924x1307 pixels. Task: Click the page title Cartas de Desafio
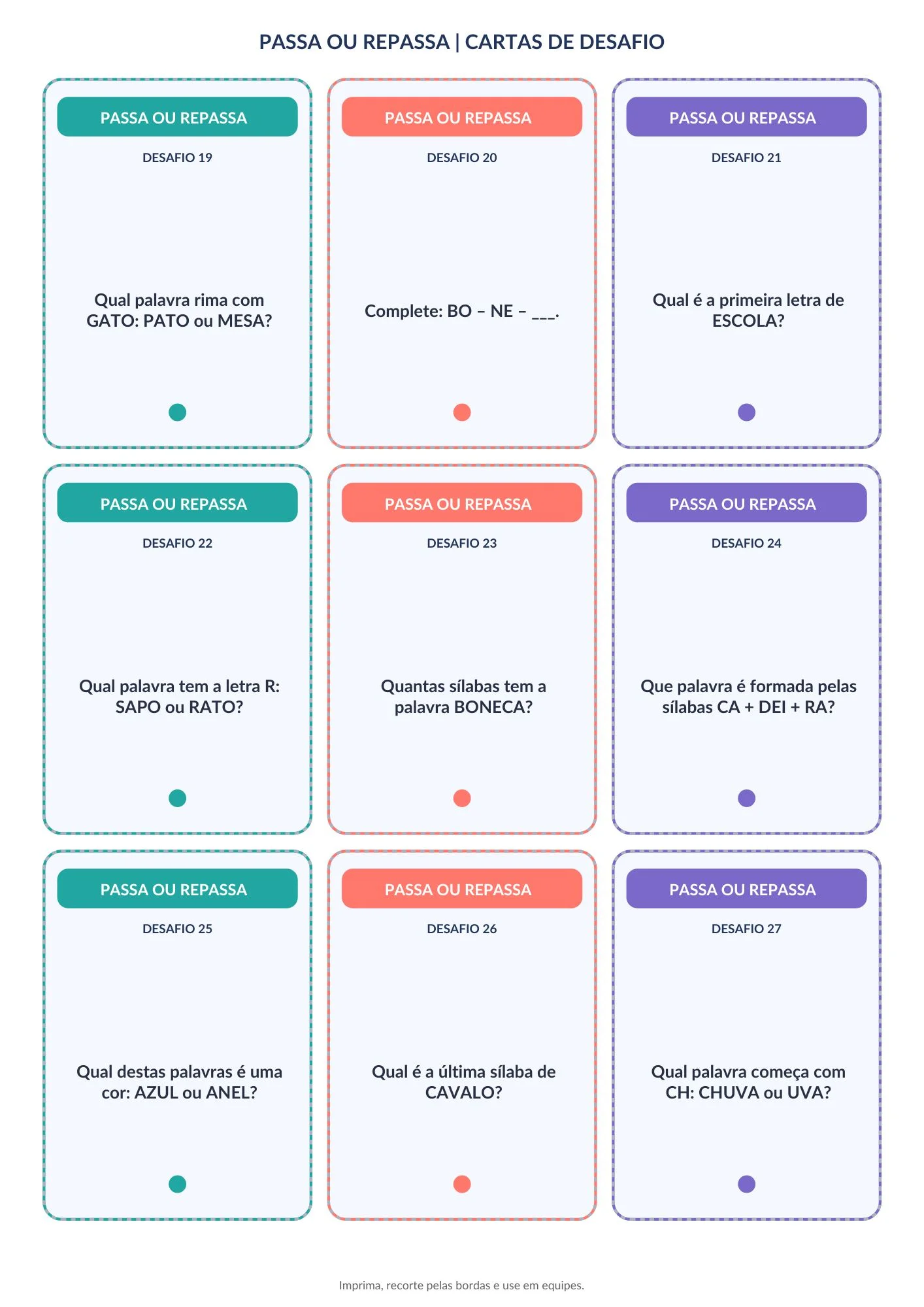(x=462, y=42)
